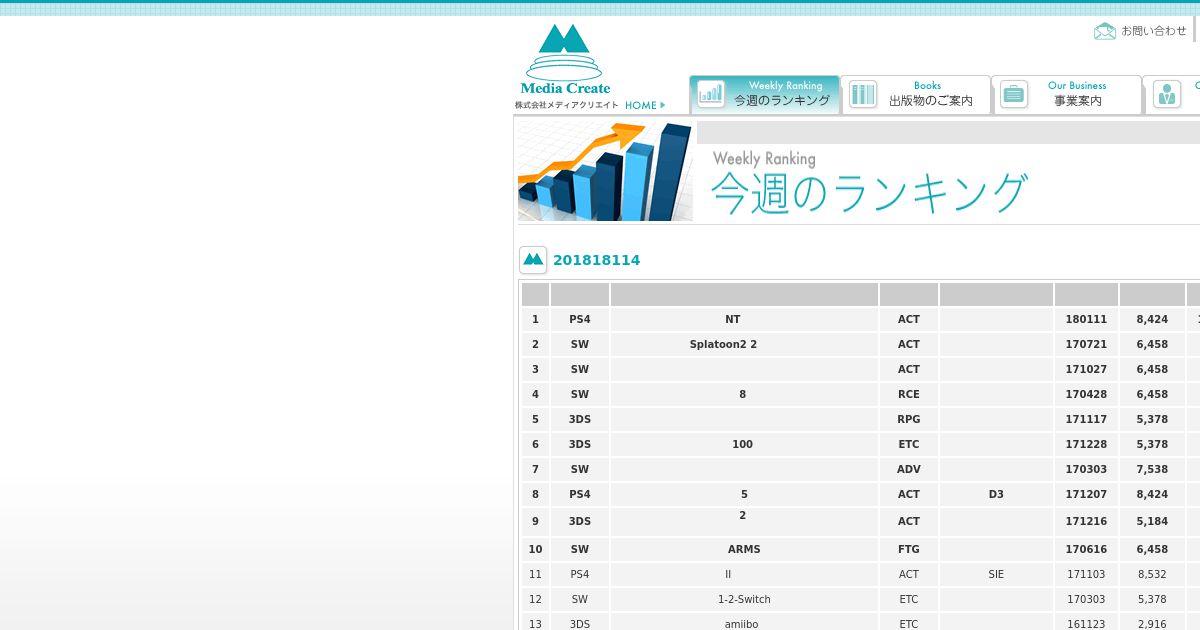1200x630 pixels.
Task: Click the 201818114 heading text
Action: 596,260
